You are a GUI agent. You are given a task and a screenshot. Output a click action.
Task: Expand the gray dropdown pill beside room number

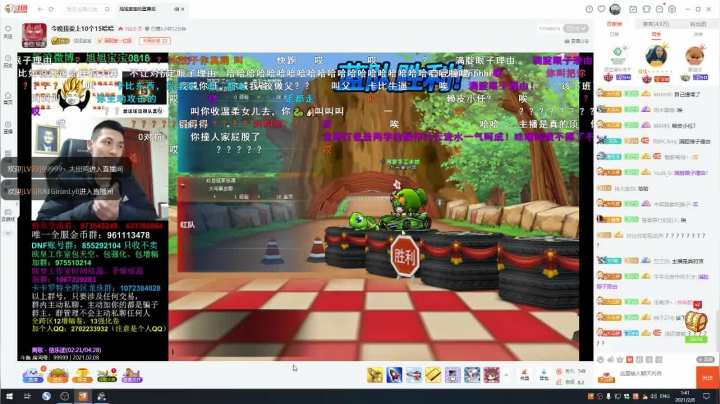click(x=575, y=28)
